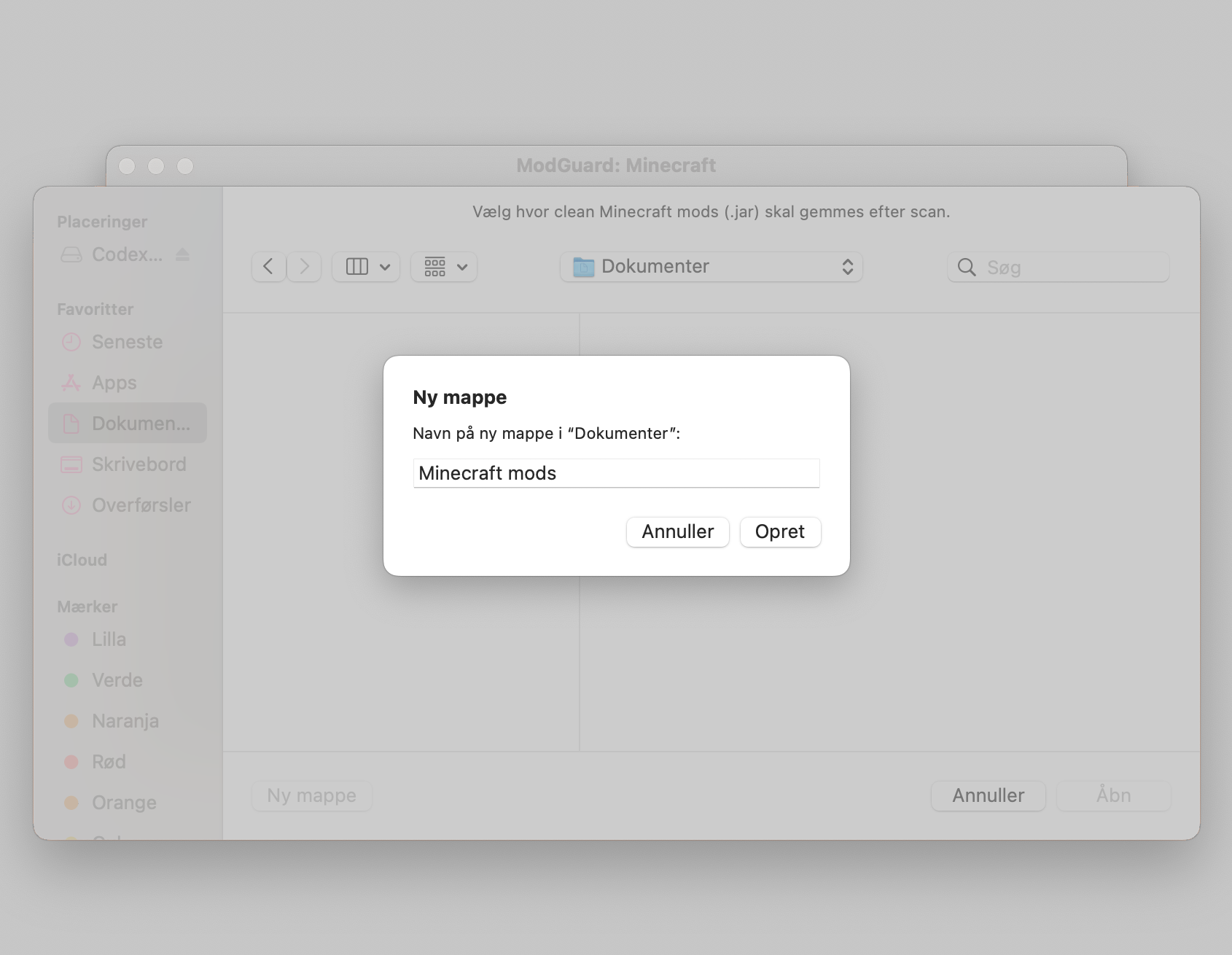
Task: Click the Ny mappe dialog heading
Action: tap(460, 397)
